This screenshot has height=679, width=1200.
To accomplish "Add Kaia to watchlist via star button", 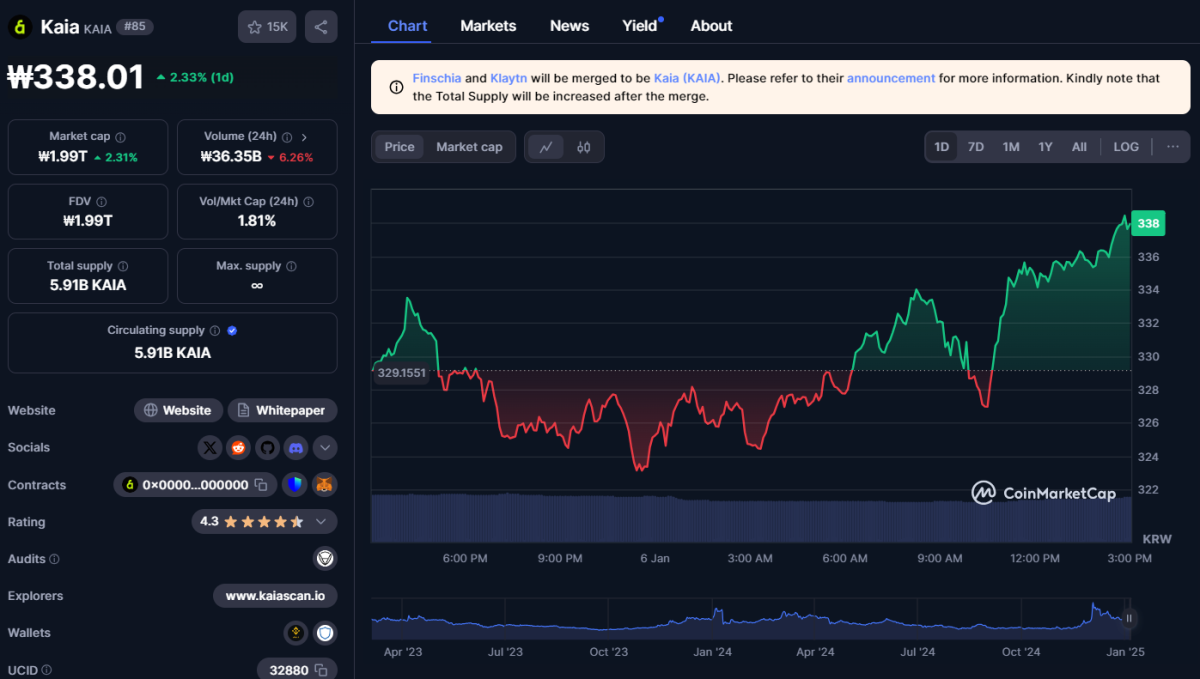I will tap(267, 27).
